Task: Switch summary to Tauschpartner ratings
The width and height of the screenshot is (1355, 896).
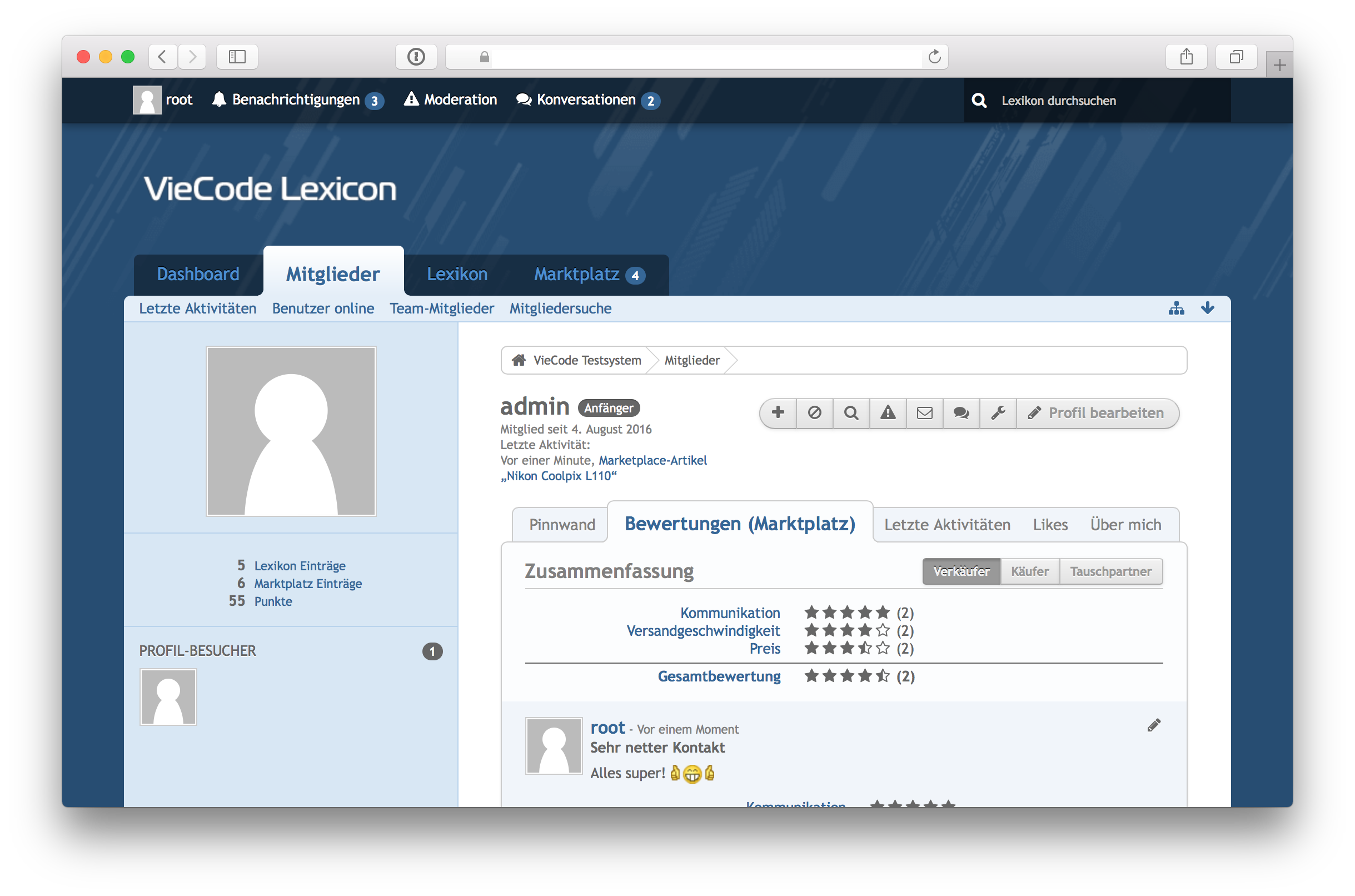Action: 1110,571
